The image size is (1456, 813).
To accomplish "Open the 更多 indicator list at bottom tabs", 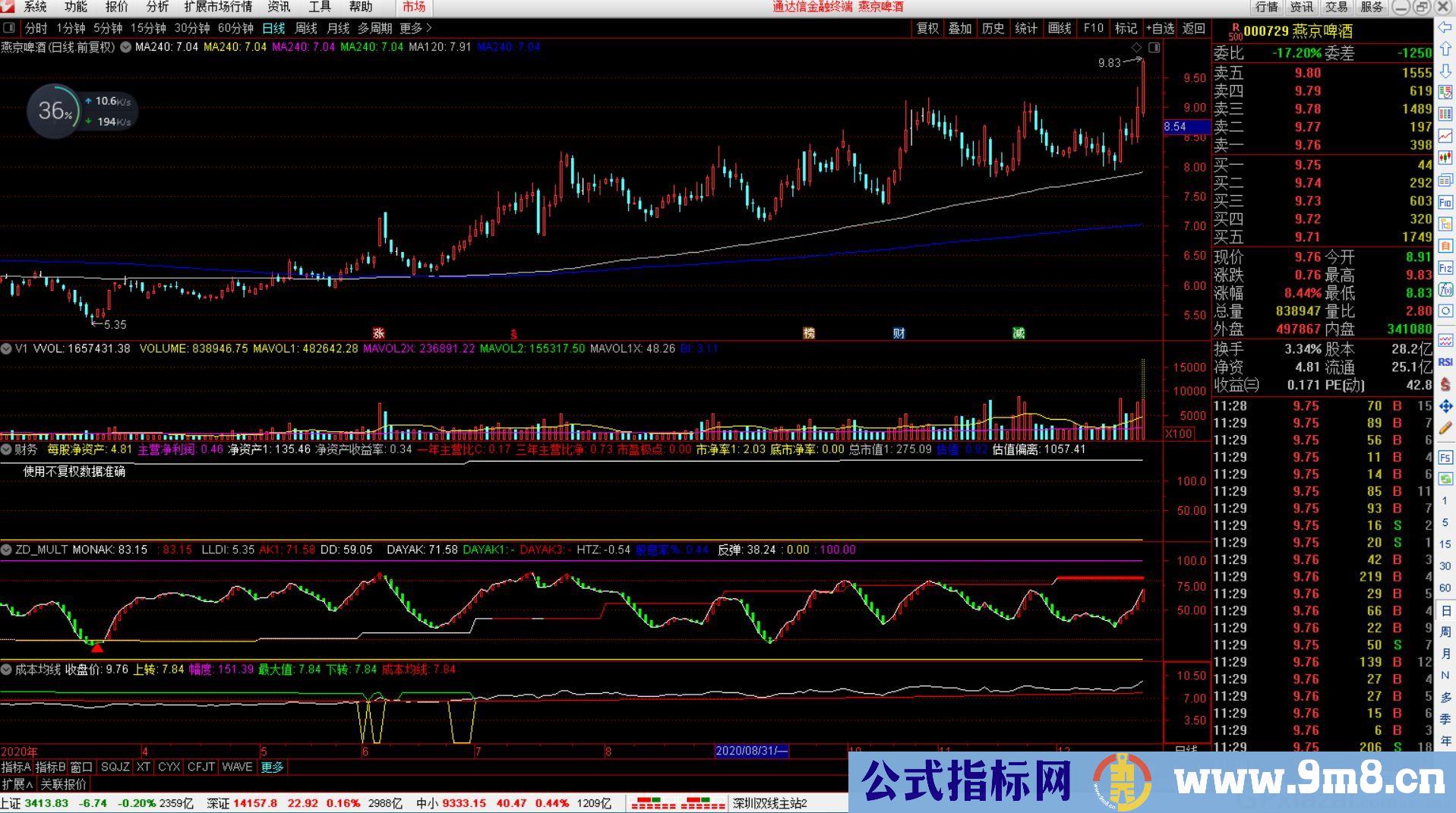I will (x=272, y=767).
